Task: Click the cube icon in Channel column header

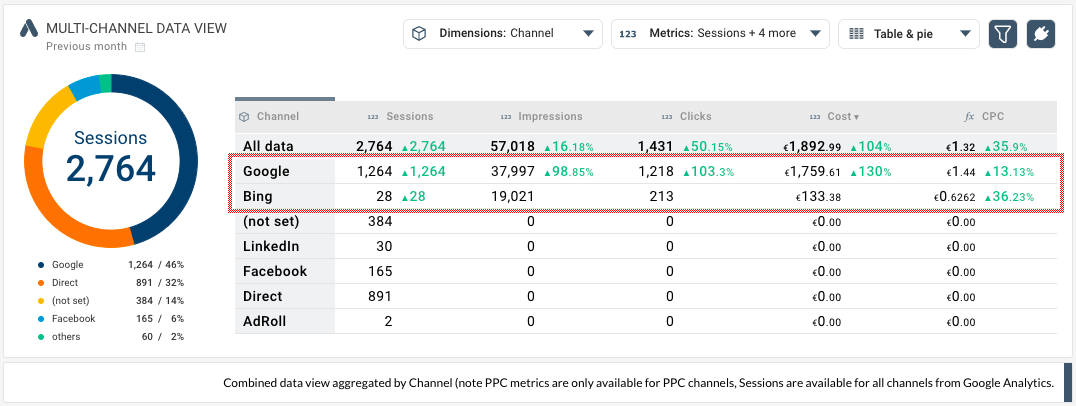Action: [x=244, y=117]
